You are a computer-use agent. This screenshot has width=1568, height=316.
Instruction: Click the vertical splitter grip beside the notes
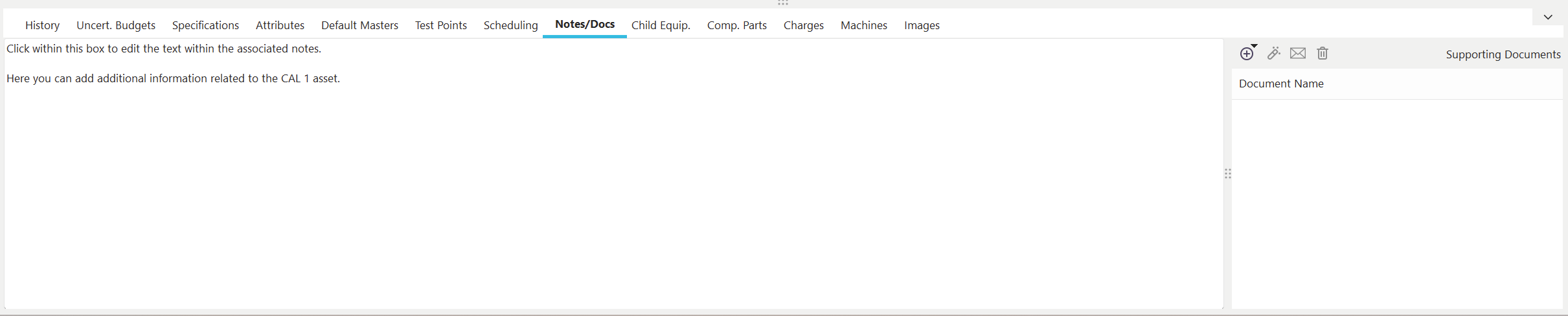coord(1228,174)
